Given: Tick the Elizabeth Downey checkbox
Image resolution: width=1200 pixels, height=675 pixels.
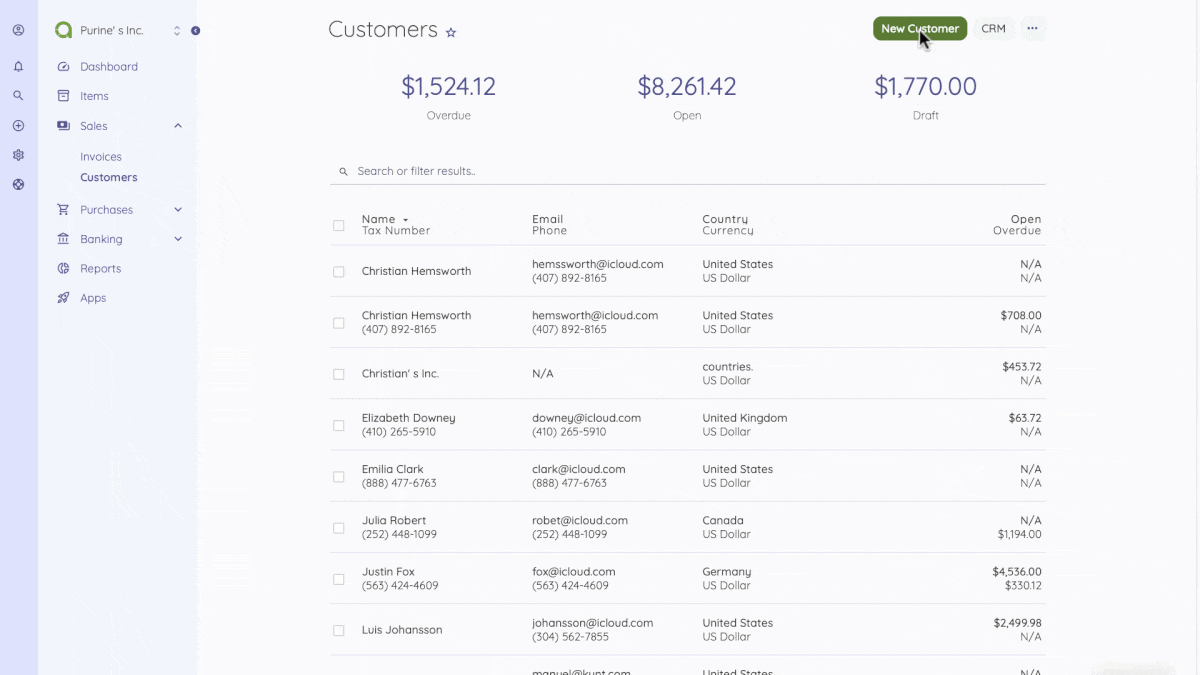Looking at the screenshot, I should click(x=339, y=425).
